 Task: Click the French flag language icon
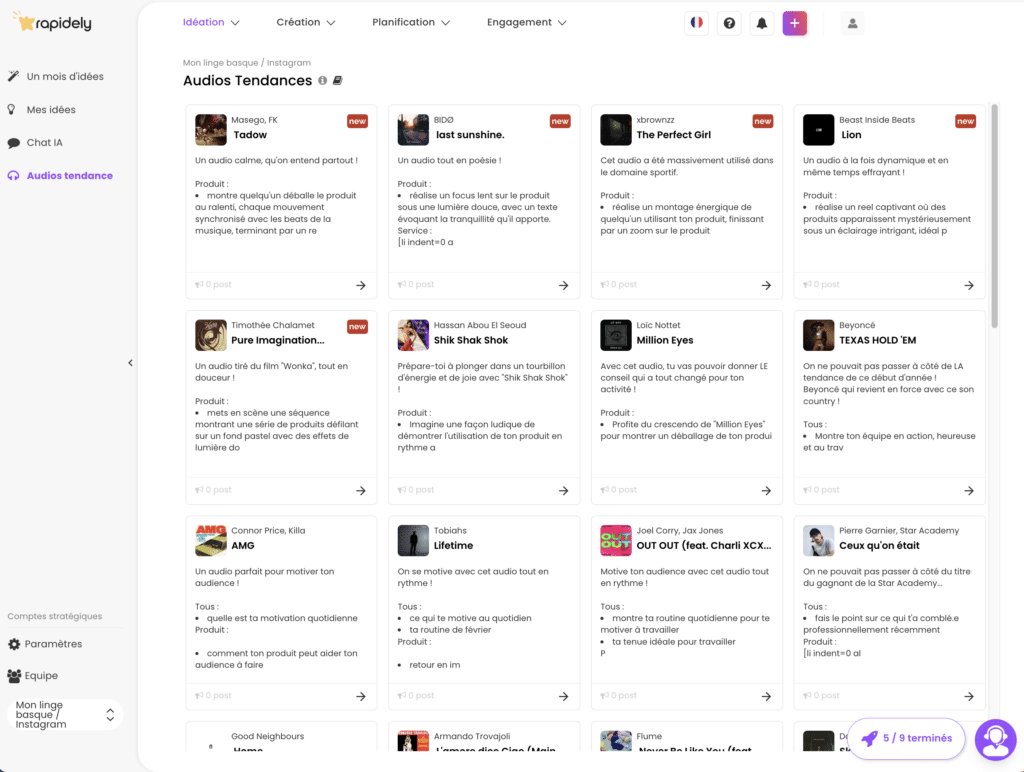pyautogui.click(x=696, y=23)
